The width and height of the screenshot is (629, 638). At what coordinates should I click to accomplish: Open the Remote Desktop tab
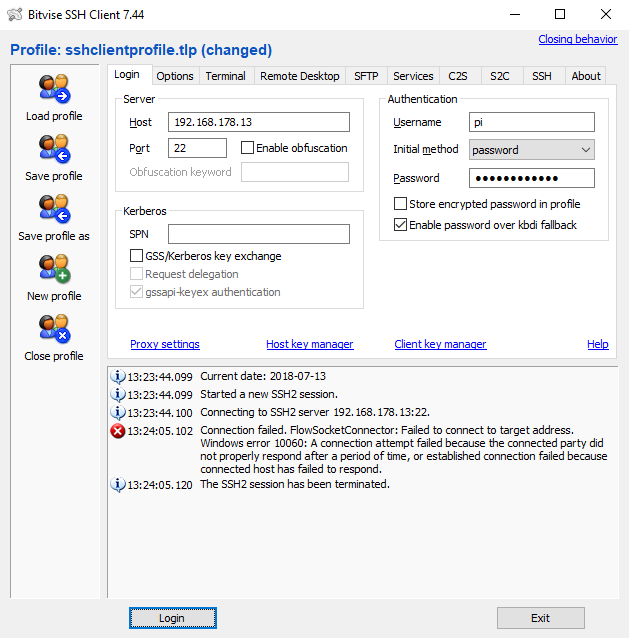(x=300, y=76)
